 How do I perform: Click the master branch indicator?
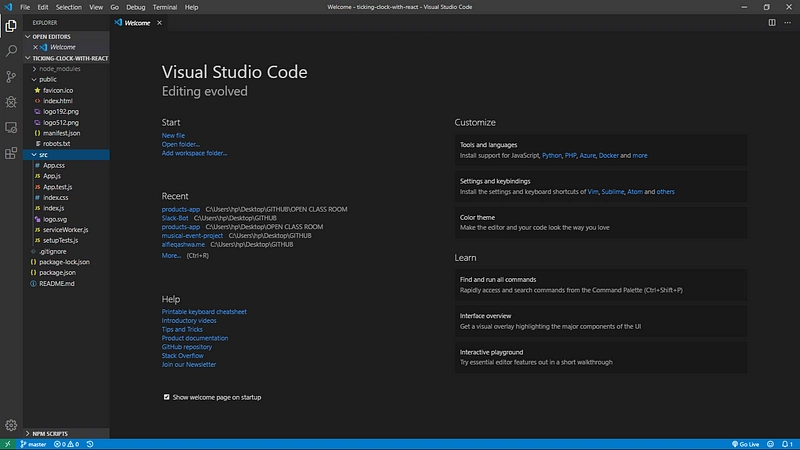(x=33, y=444)
